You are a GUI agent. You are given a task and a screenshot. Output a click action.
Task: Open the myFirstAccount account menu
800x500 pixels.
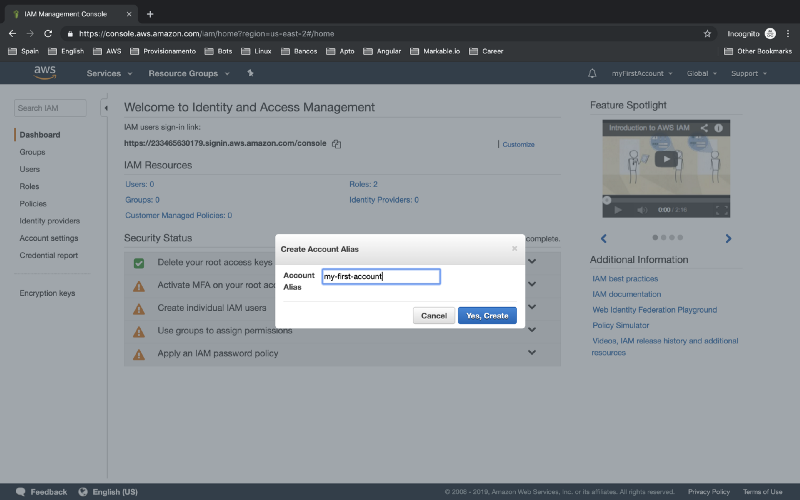click(x=642, y=73)
